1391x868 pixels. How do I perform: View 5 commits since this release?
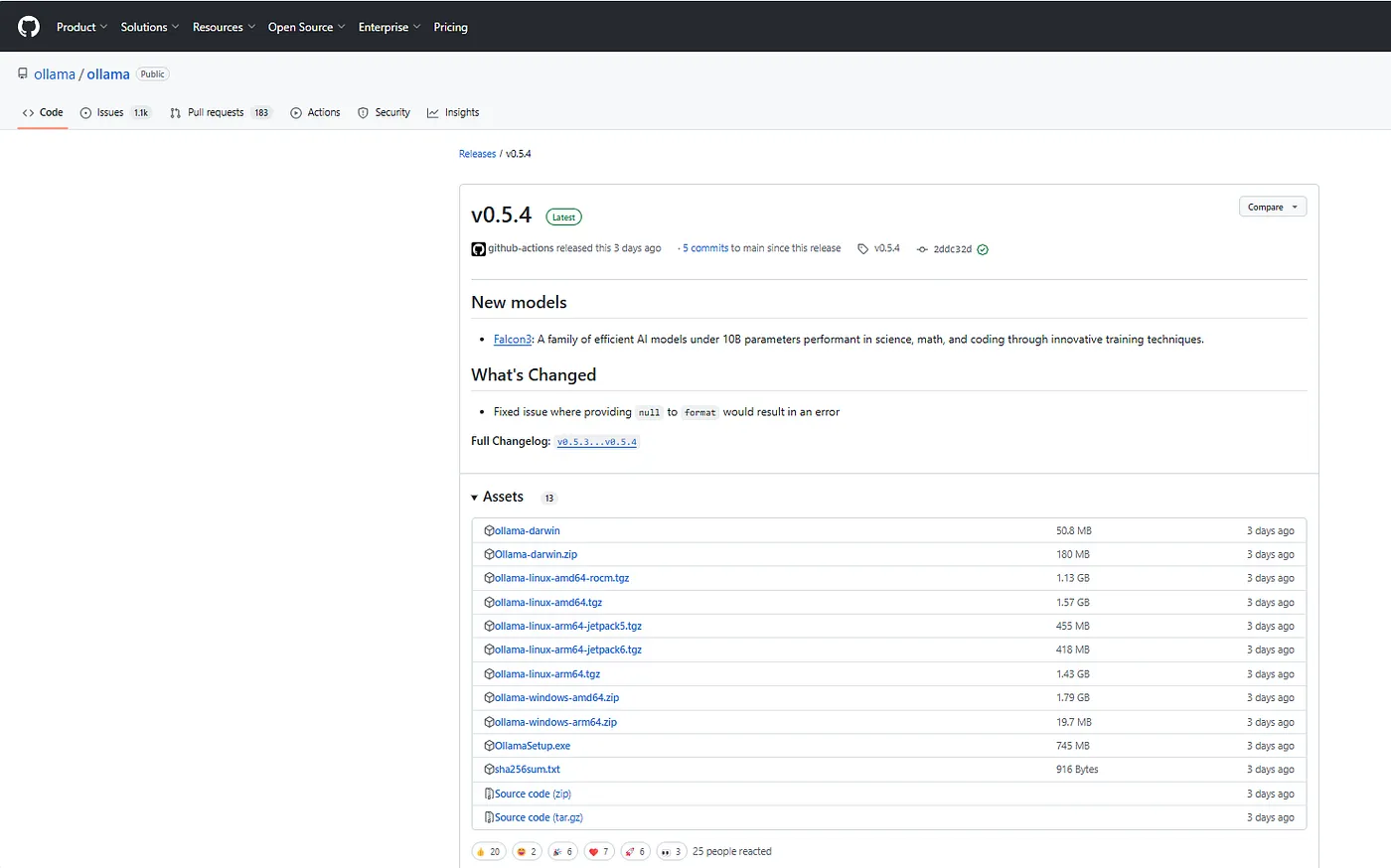pyautogui.click(x=705, y=248)
